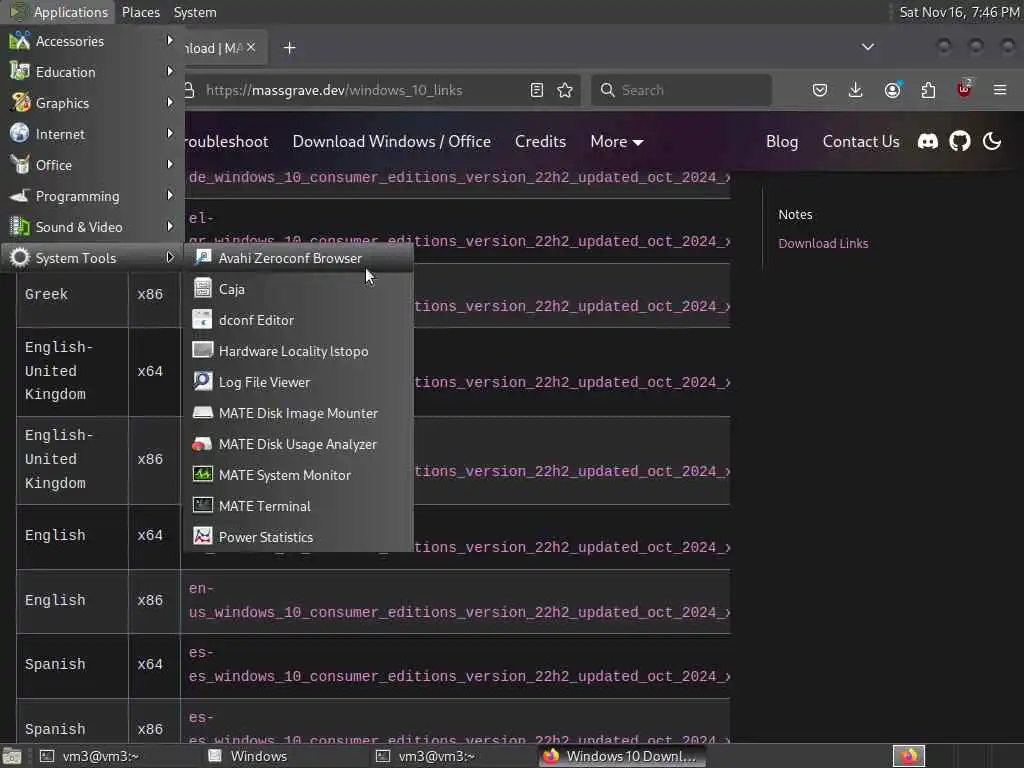The image size is (1024, 768).
Task: Expand the Accessories submenu
Action: (x=91, y=41)
